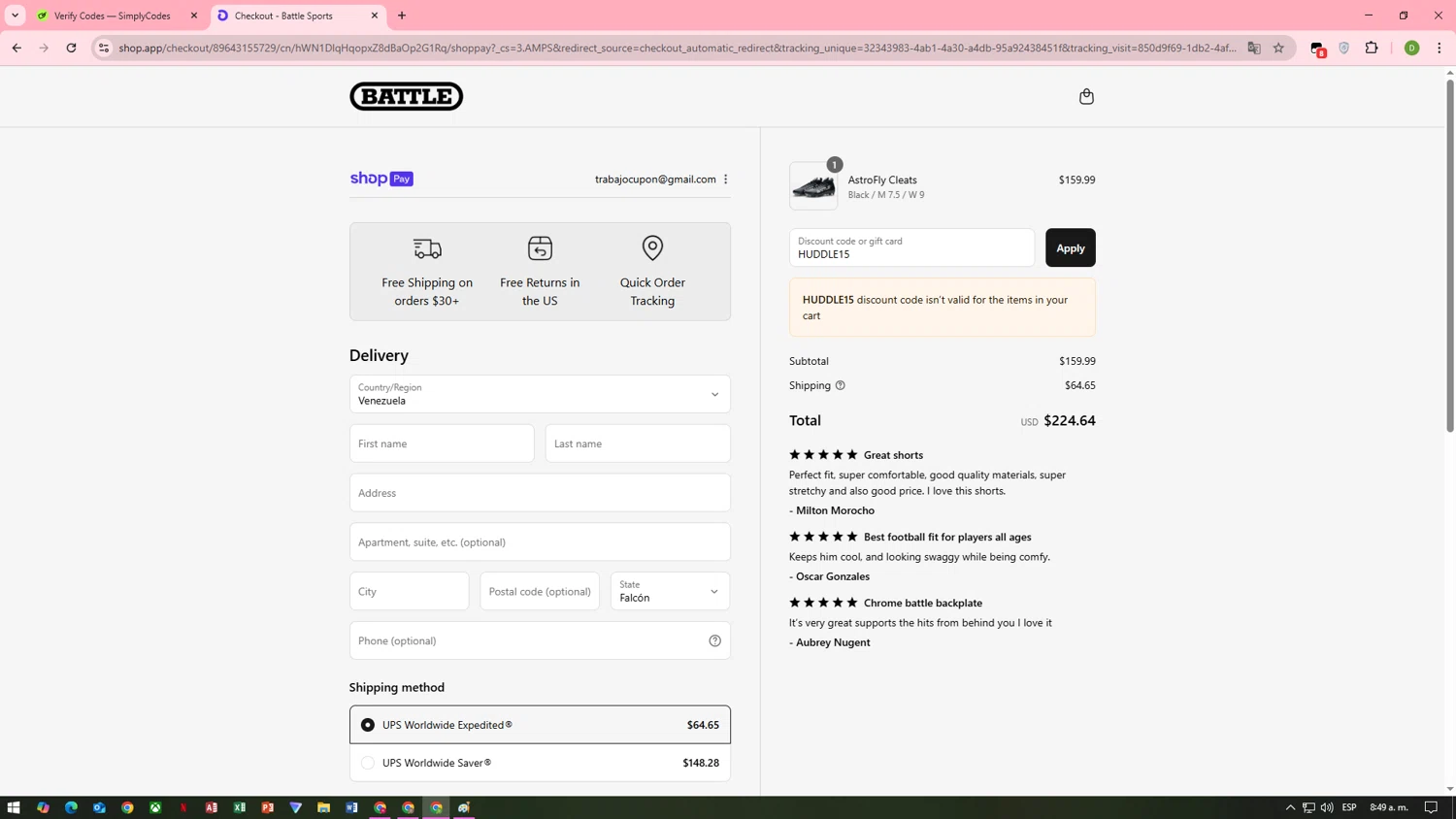
Task: Bookmark this page with the star icon
Action: point(1278,48)
